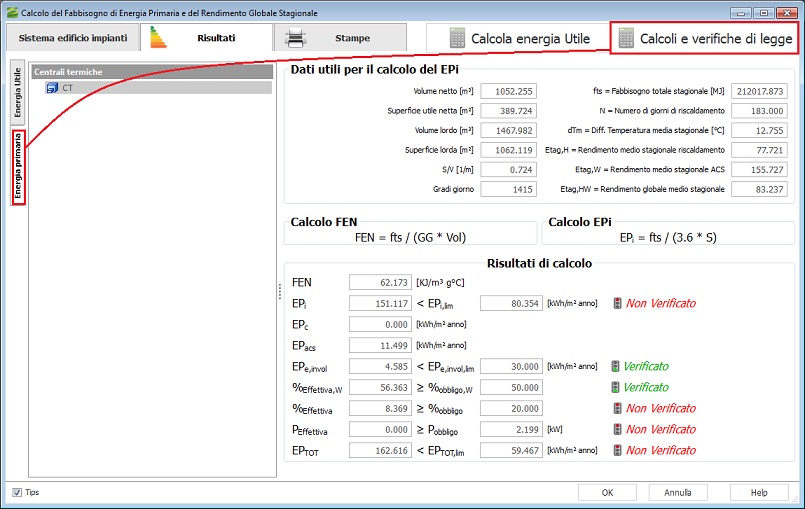Click calculator icon beside Calcola energia Utile
This screenshot has height=509, width=805.
tap(457, 39)
